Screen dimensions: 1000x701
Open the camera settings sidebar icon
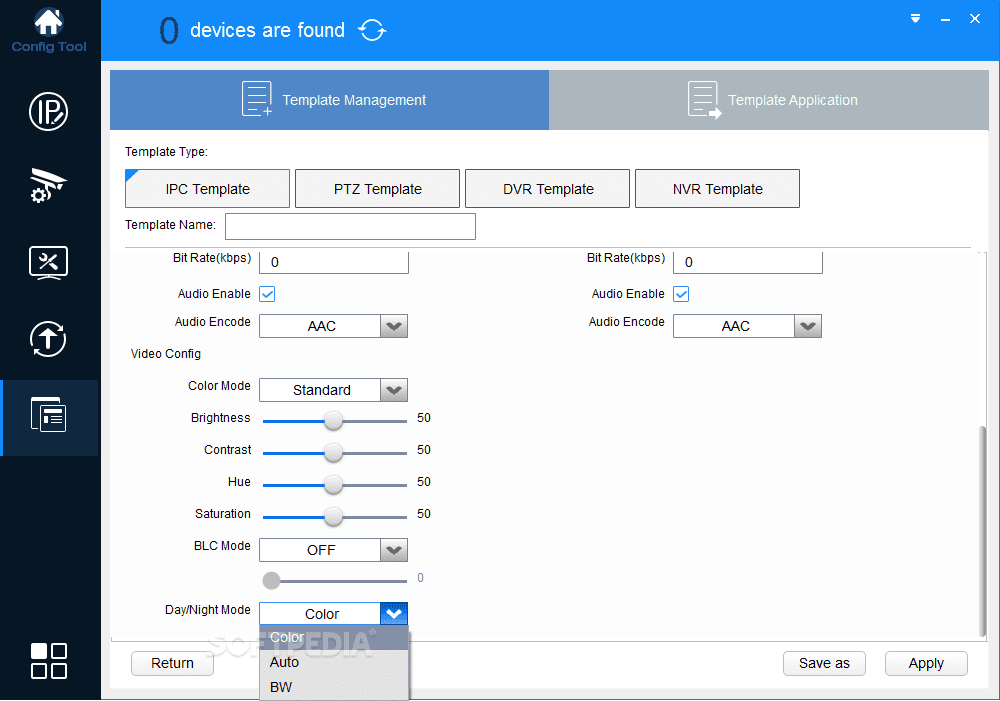pyautogui.click(x=48, y=187)
